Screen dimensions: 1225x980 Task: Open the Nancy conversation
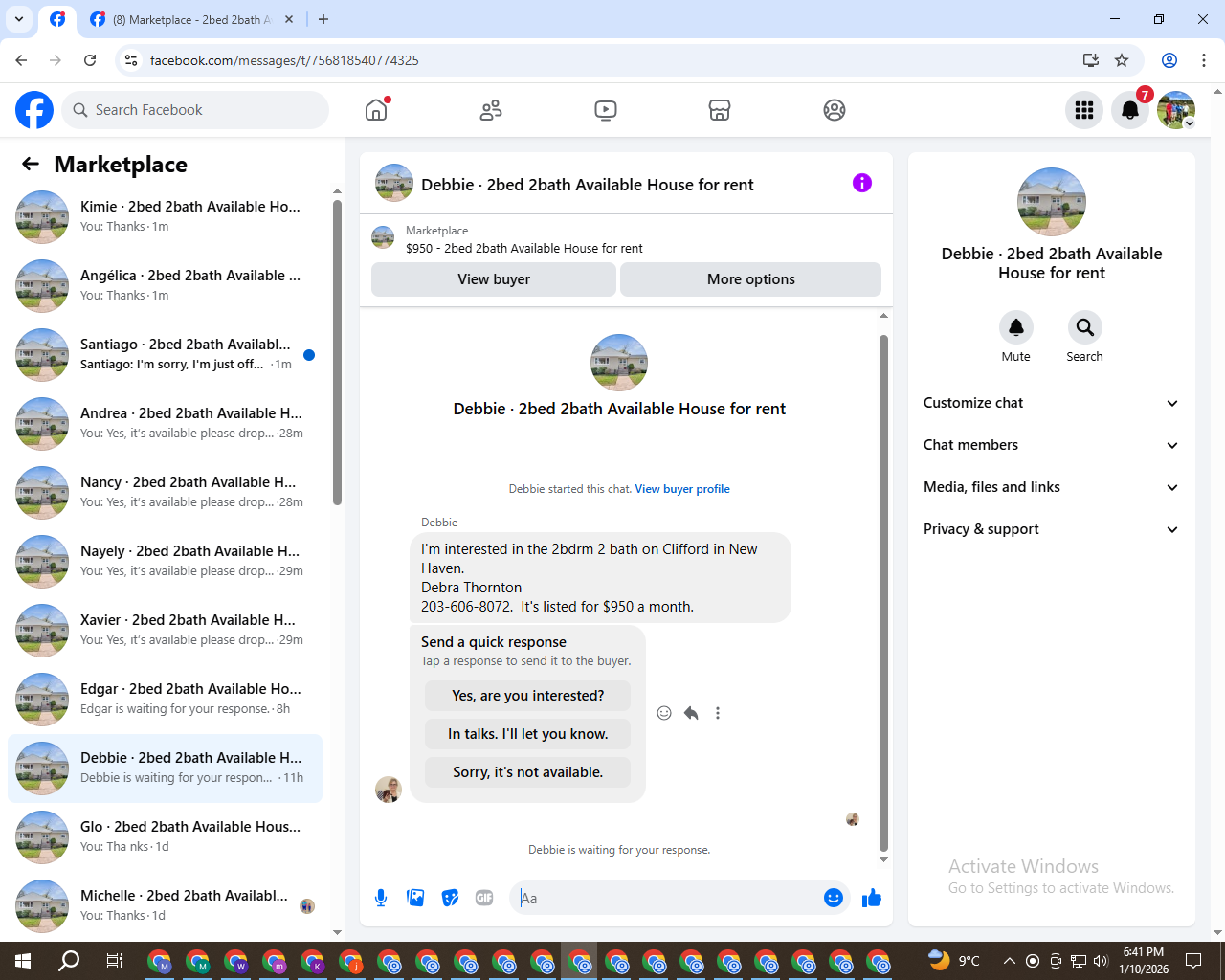click(x=165, y=493)
